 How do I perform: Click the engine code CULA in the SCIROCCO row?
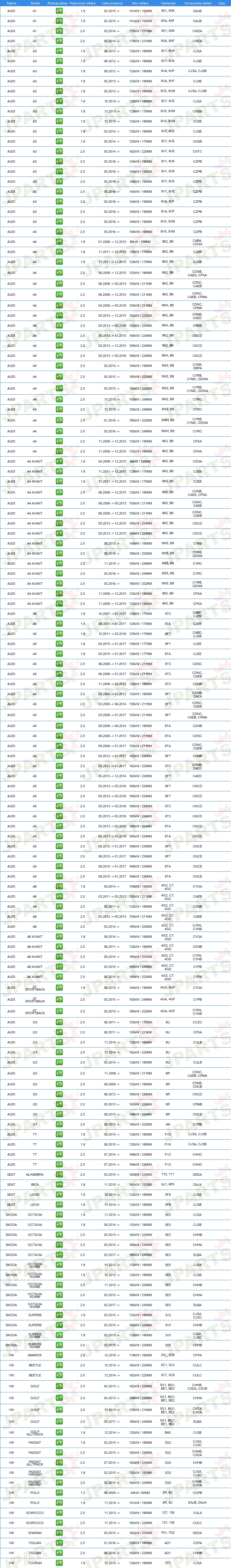pyautogui.click(x=198, y=1513)
